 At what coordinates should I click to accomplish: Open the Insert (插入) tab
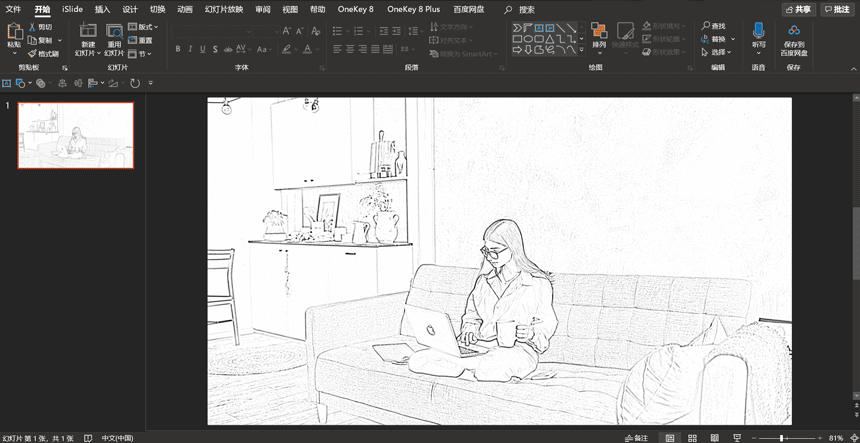[x=102, y=9]
